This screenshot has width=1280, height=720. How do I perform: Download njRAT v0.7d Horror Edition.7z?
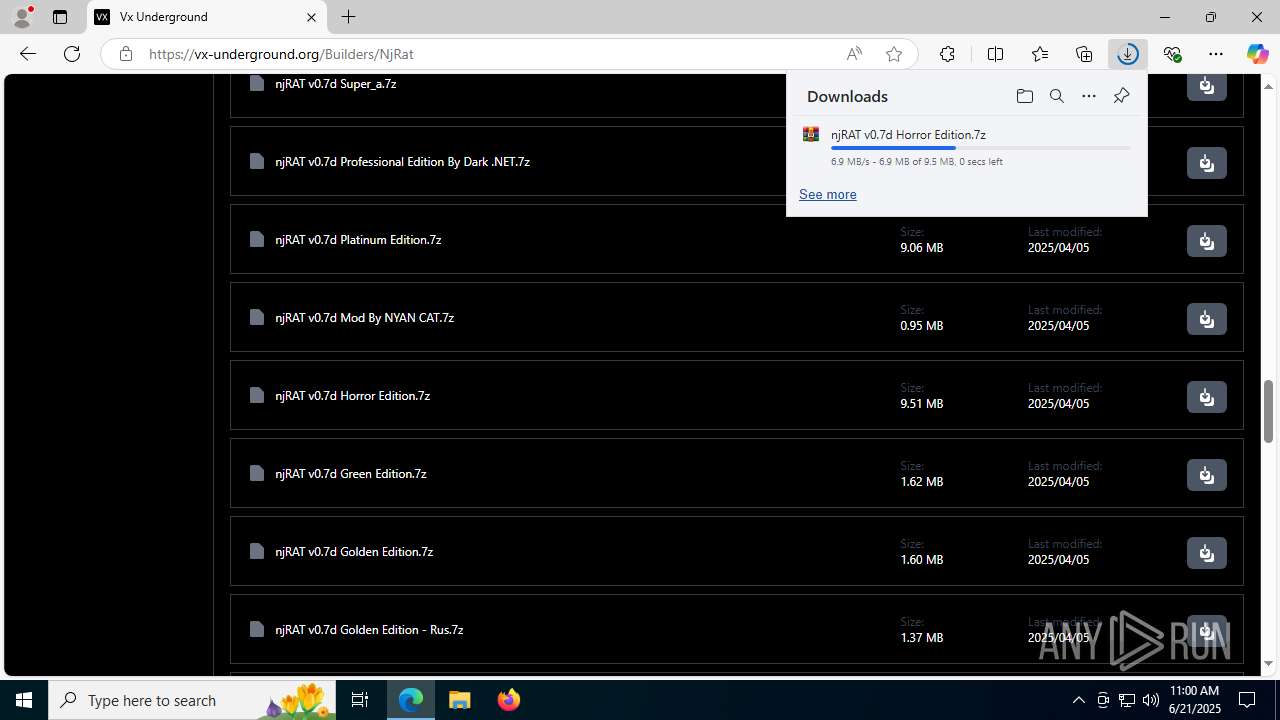coord(1206,397)
